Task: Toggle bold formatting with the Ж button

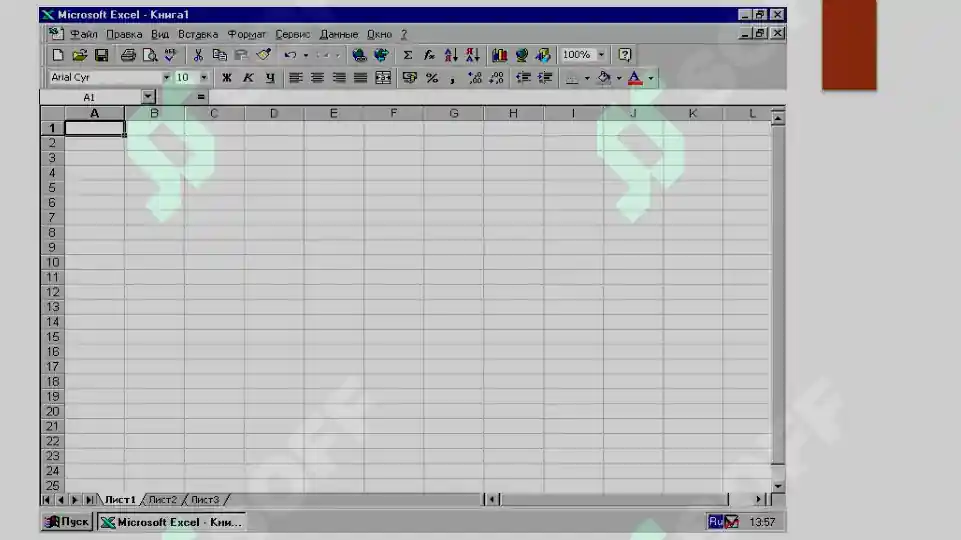Action: [x=227, y=78]
